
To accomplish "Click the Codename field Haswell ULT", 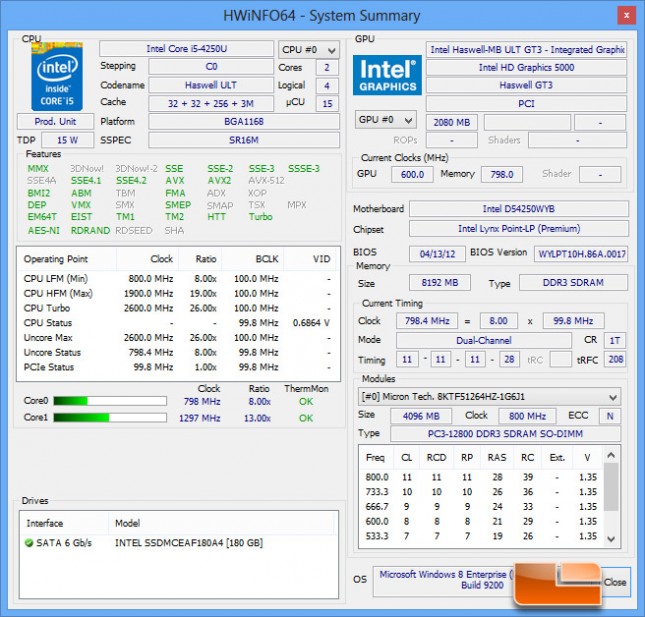I will coord(211,85).
